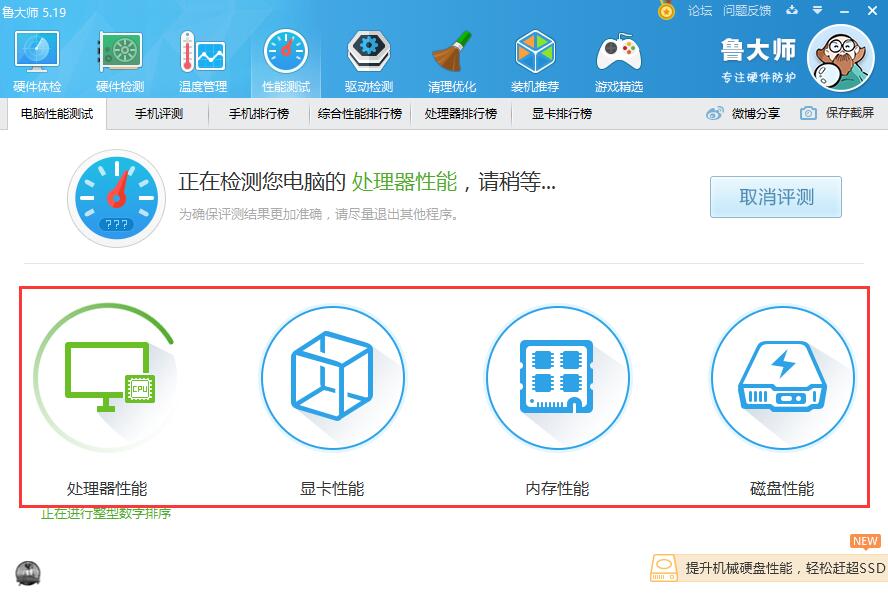Open 游戏精选 game selection
This screenshot has width=888, height=593.
(618, 57)
